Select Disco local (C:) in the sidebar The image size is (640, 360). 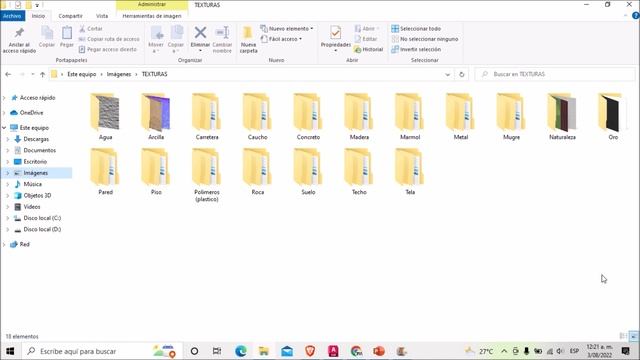tap(42, 218)
